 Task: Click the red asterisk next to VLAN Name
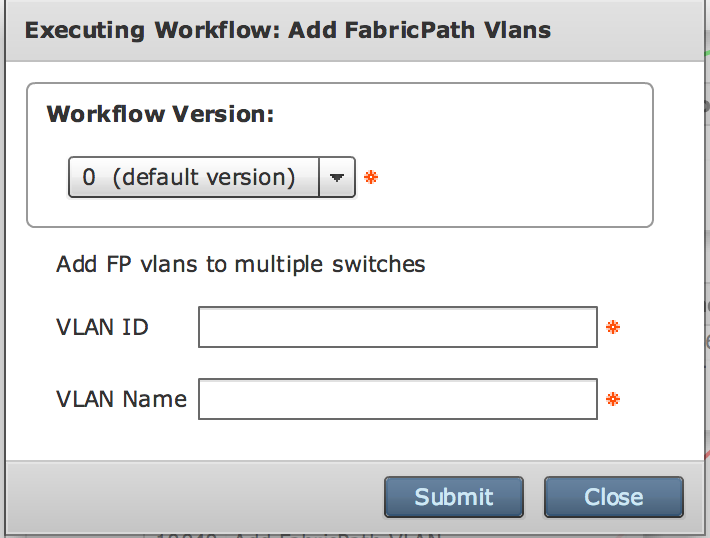point(613,399)
